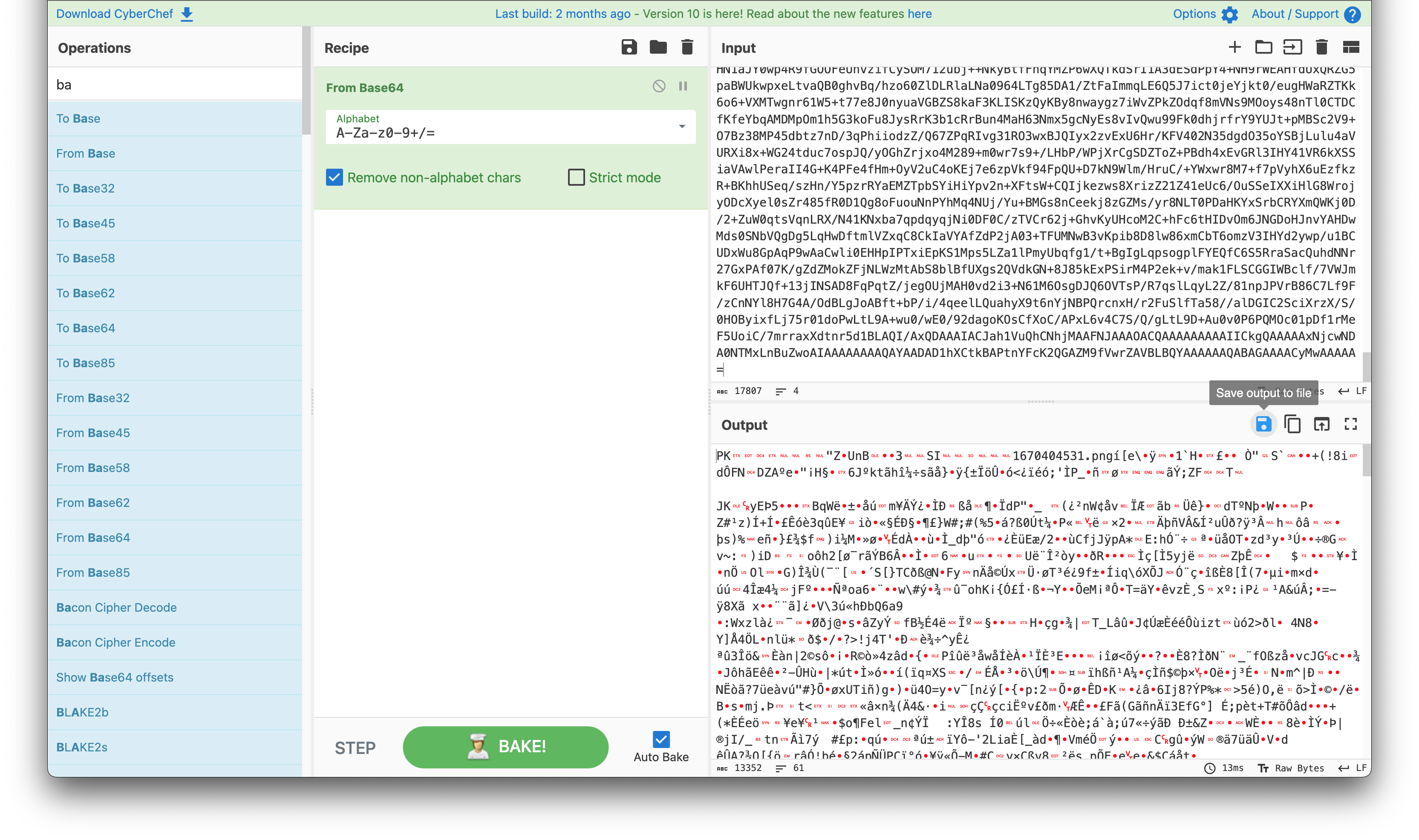Disable the From Base64 operation
The width and height of the screenshot is (1419, 840).
[658, 86]
